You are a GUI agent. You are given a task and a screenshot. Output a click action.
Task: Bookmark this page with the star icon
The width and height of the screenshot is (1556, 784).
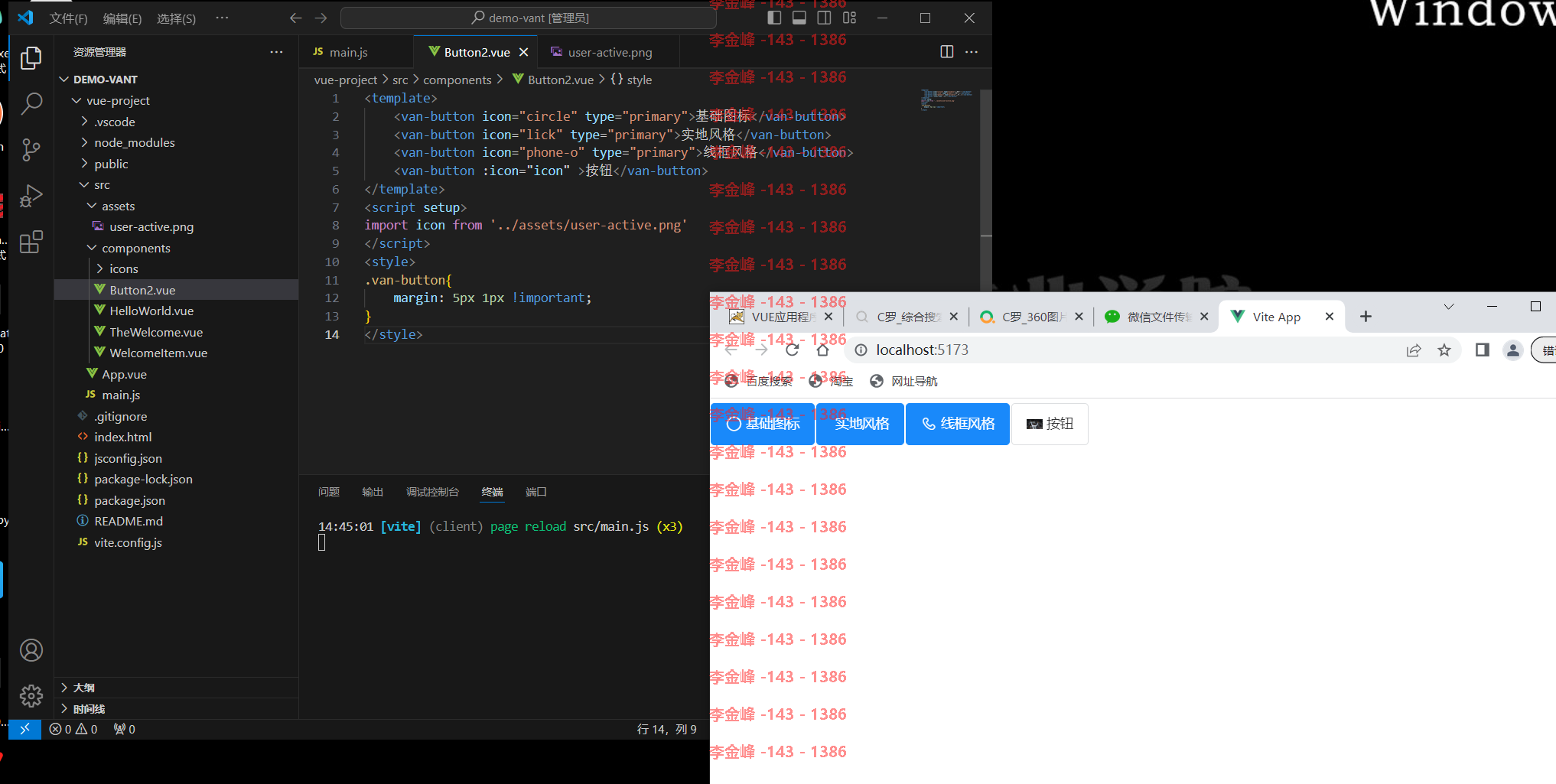point(1444,350)
